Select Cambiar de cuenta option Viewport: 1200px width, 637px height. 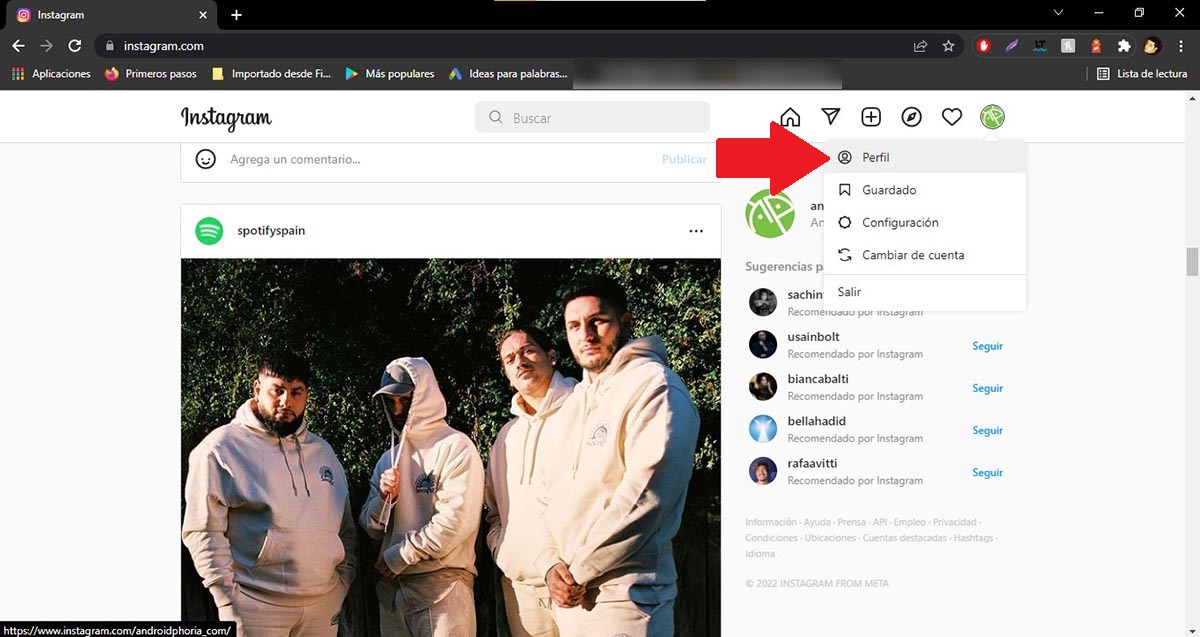point(912,255)
